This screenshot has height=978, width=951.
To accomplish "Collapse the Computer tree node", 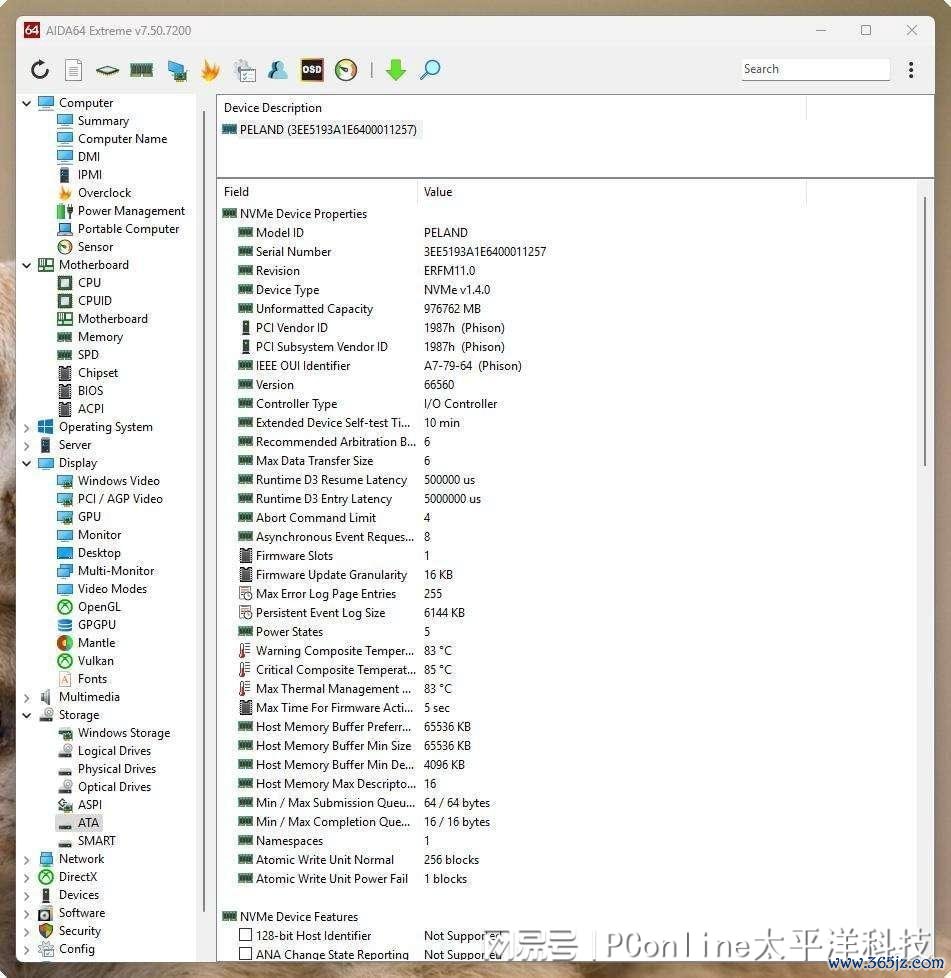I will point(26,103).
